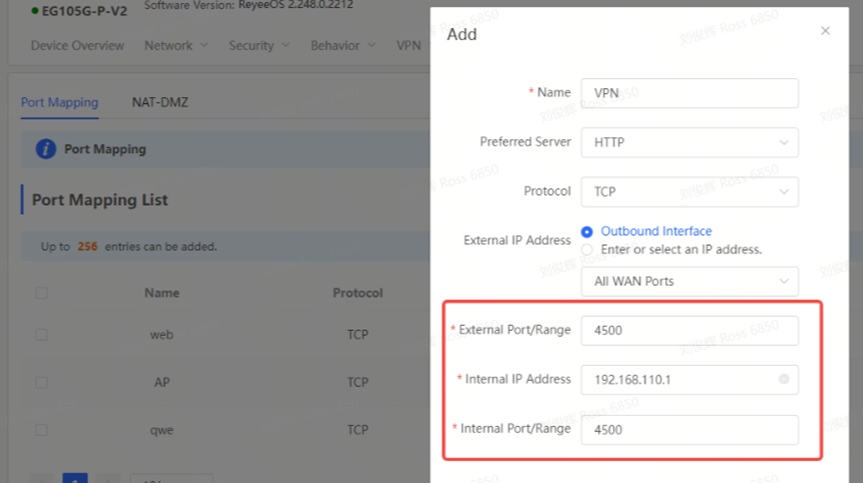
Task: Switch to the NAT-DMZ tab
Action: pos(160,102)
